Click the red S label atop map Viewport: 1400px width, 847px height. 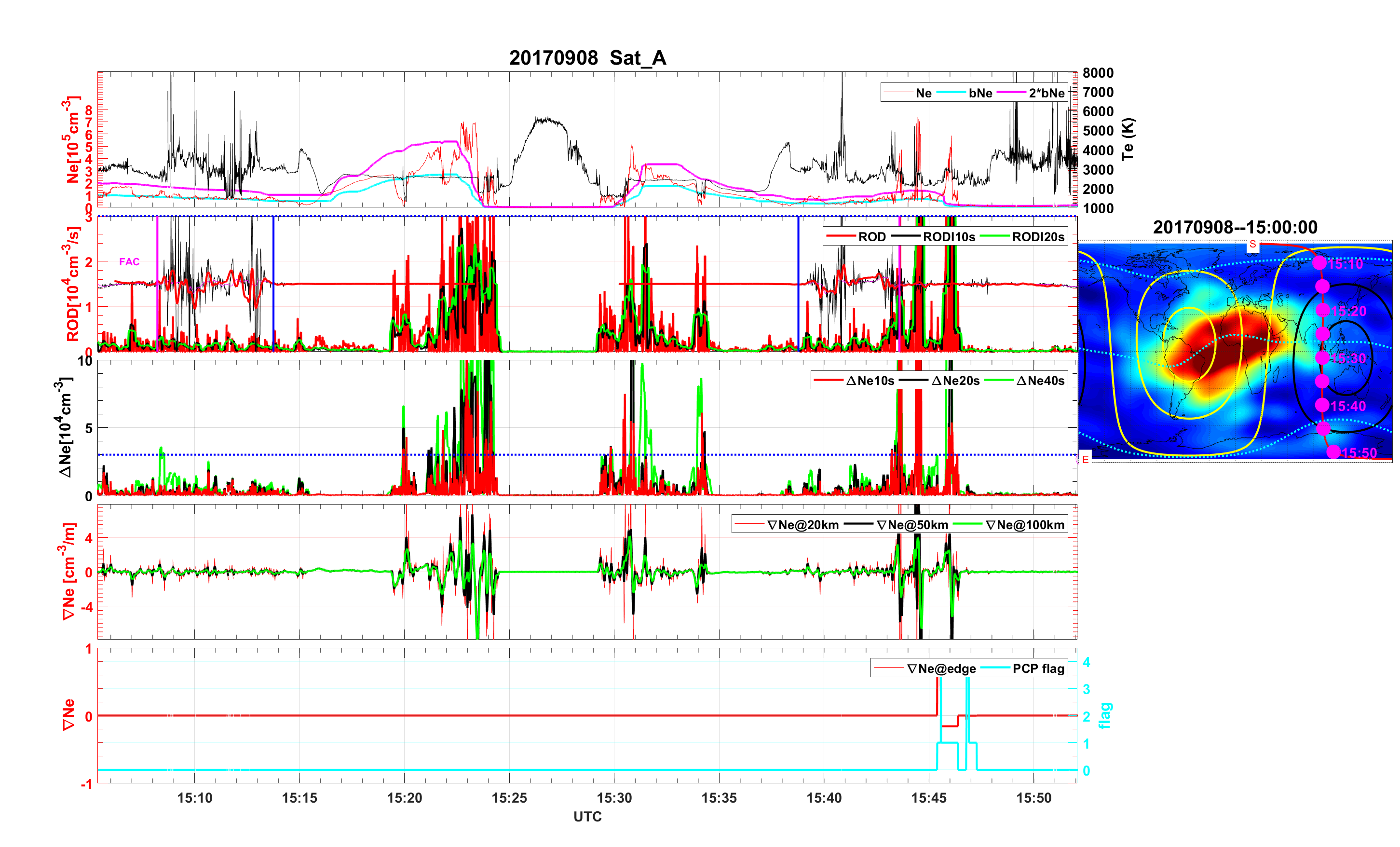[1252, 245]
